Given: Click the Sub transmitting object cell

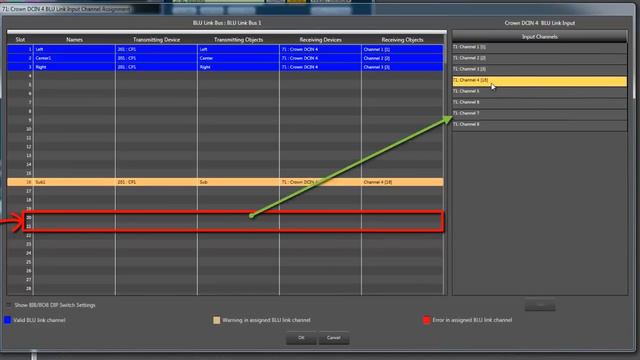Looking at the screenshot, I should coord(238,182).
